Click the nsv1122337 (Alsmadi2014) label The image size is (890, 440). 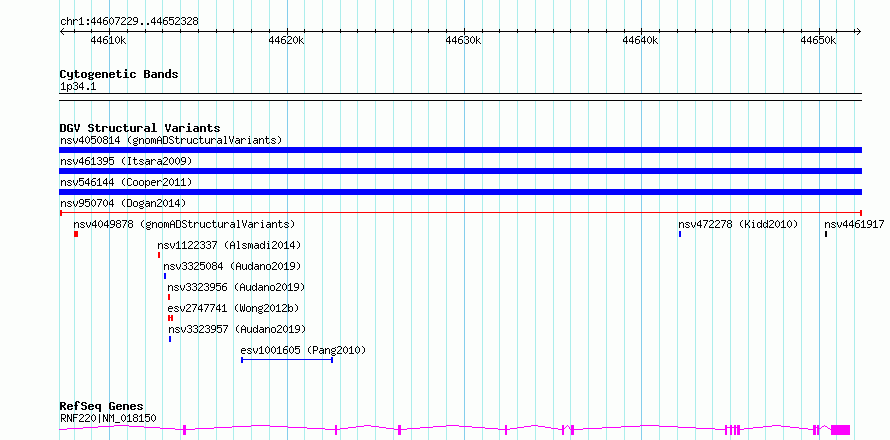(229, 245)
